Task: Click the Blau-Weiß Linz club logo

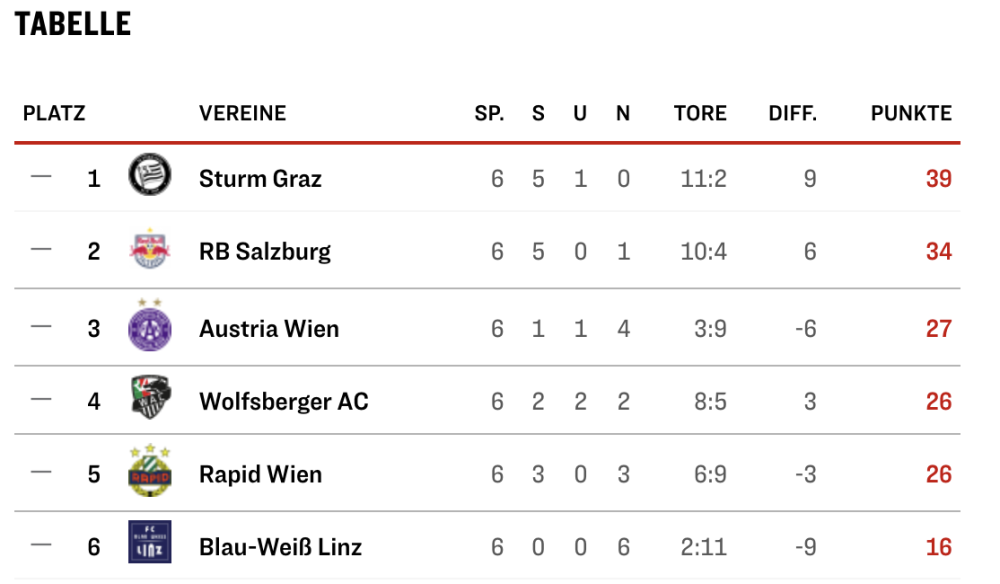Action: [150, 546]
